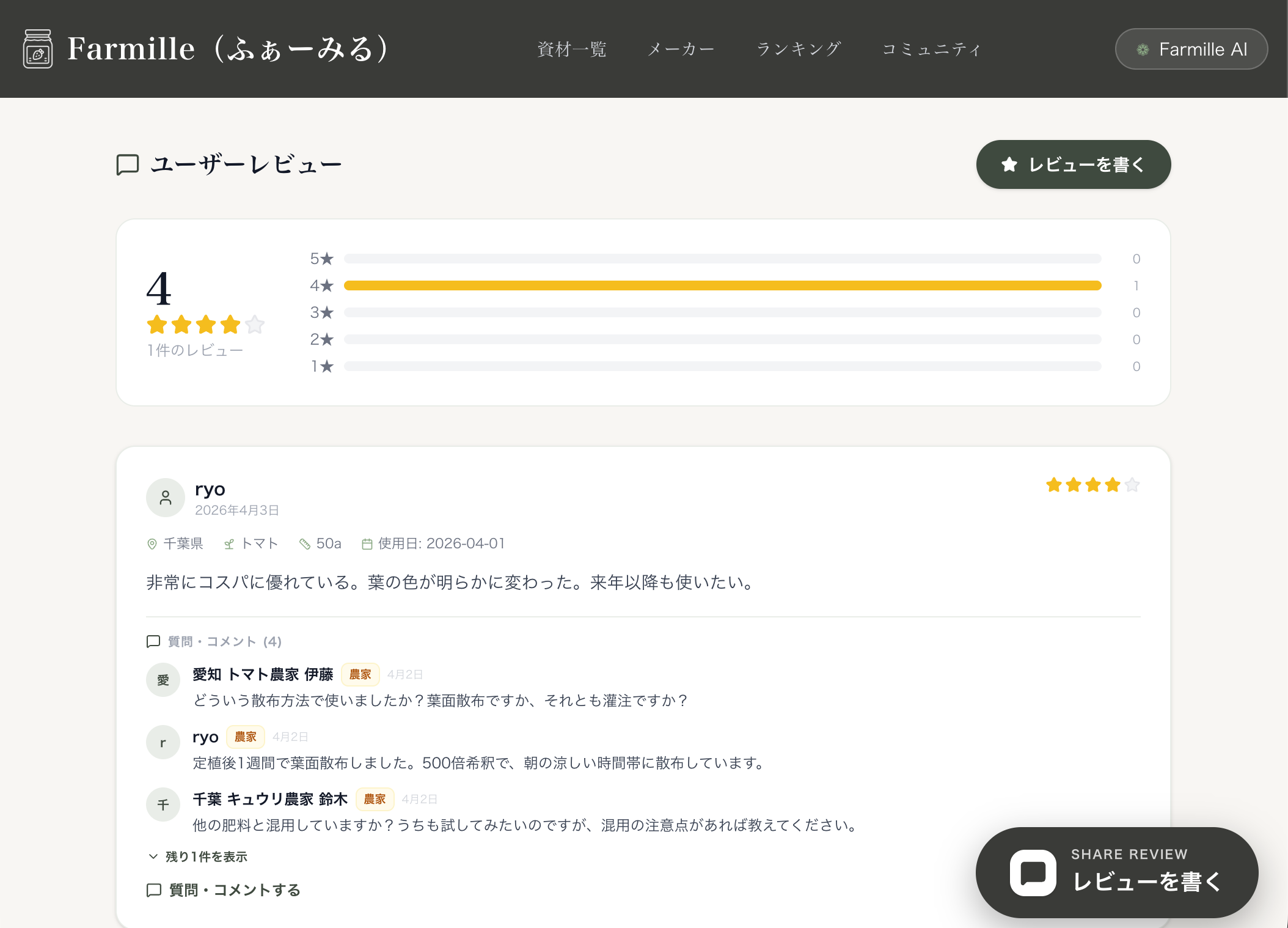Click the chat bubble icon in floating button

(x=1033, y=872)
